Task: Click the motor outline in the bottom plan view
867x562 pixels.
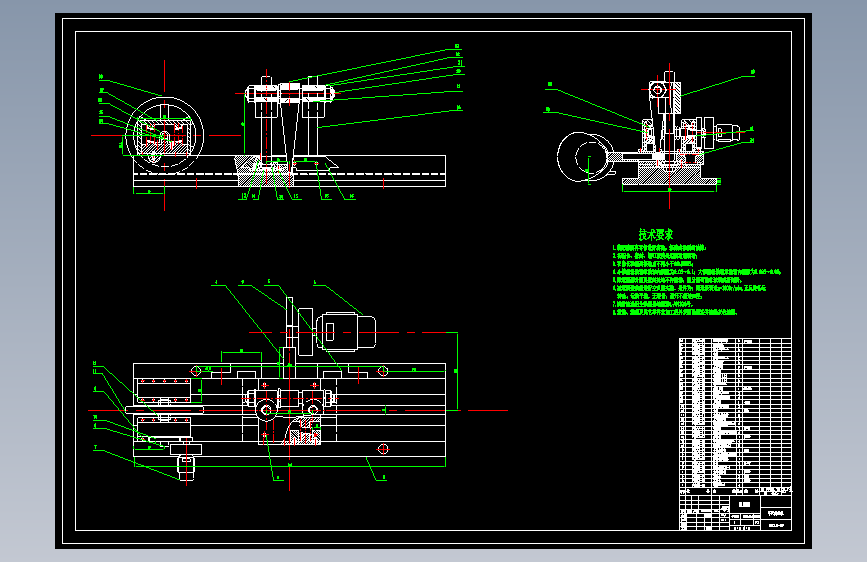Action: tap(346, 332)
